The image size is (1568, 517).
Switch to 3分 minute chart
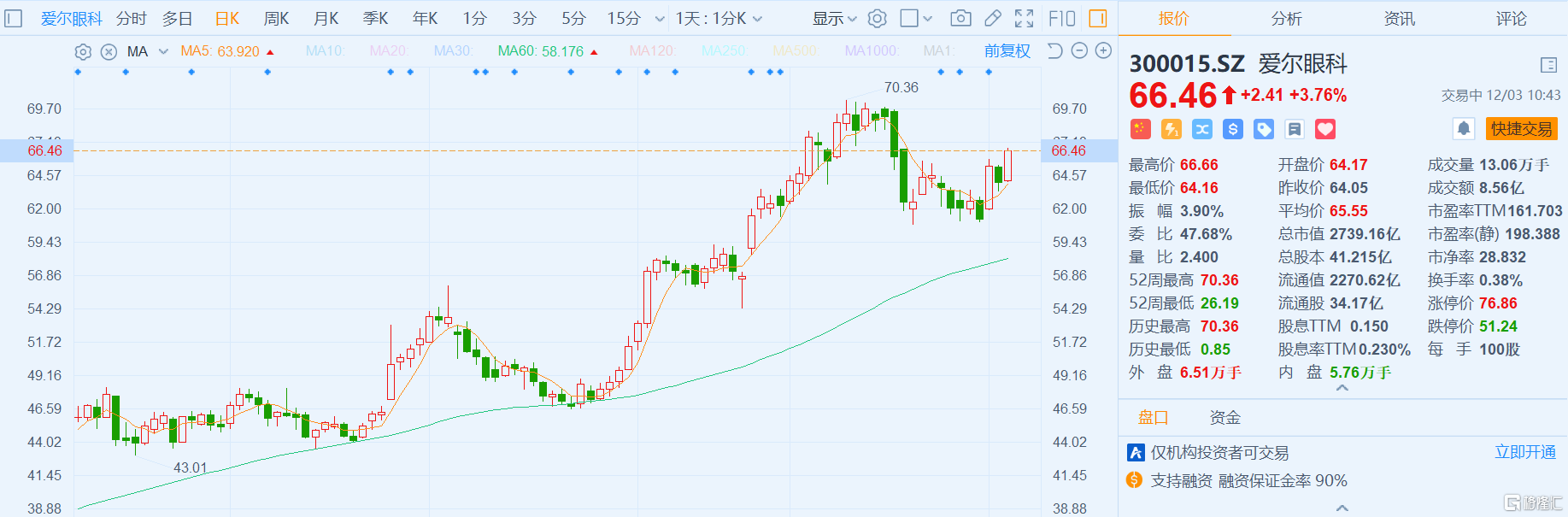point(525,18)
